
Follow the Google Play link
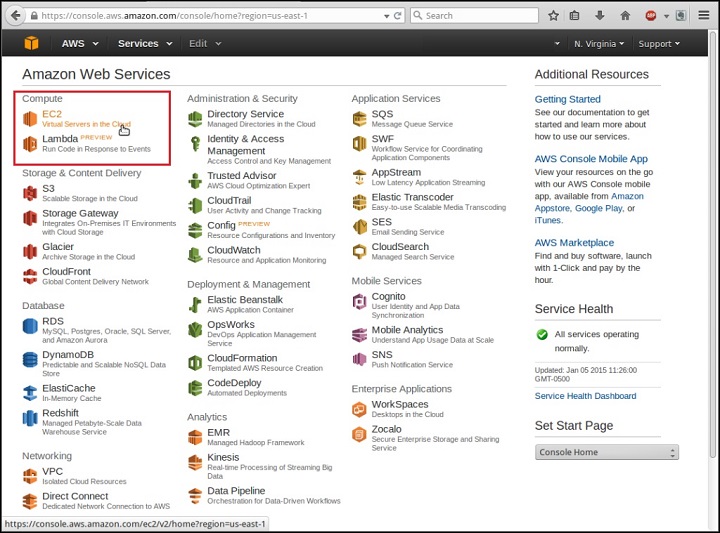coord(598,208)
